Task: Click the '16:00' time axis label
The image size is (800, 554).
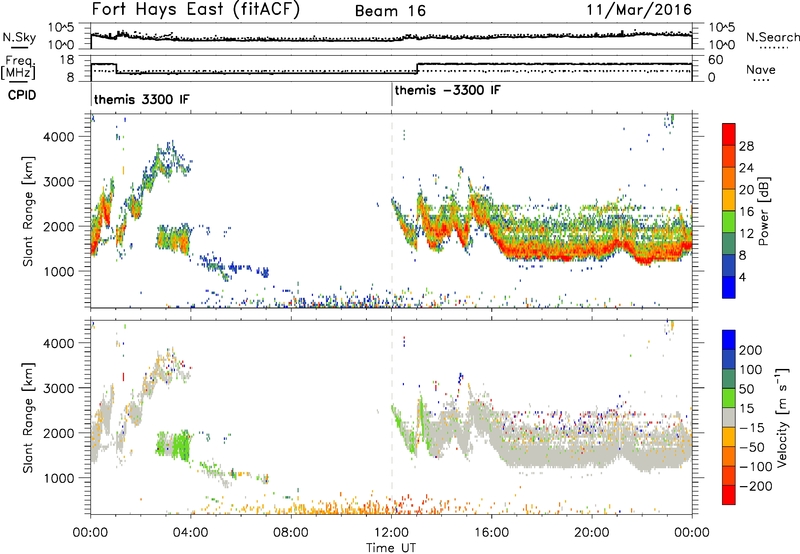Action: click(491, 533)
